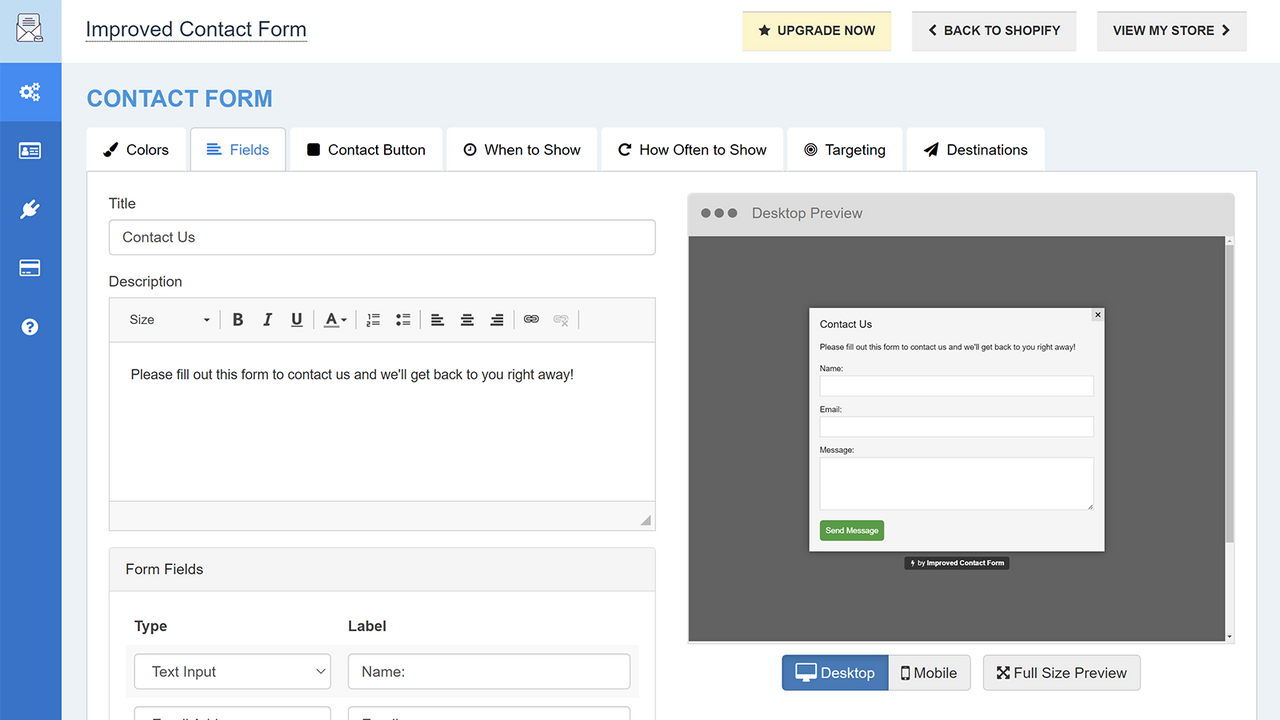This screenshot has width=1280, height=720.
Task: Insert a hyperlink using the link icon
Action: click(x=531, y=319)
